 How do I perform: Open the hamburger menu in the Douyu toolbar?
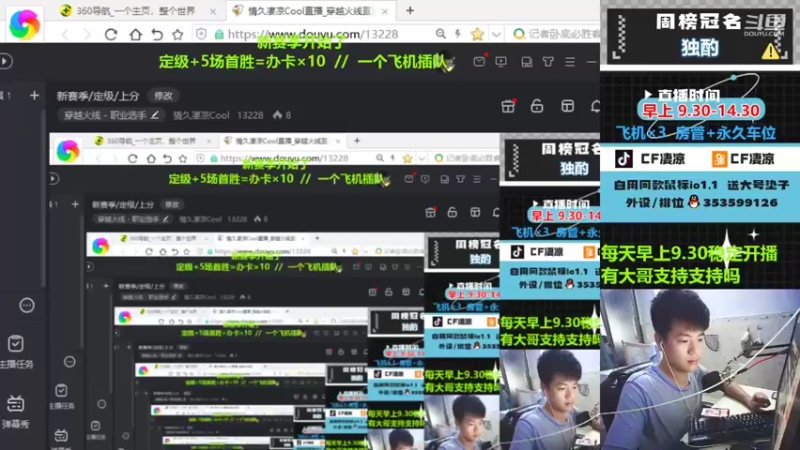pyautogui.click(x=570, y=62)
